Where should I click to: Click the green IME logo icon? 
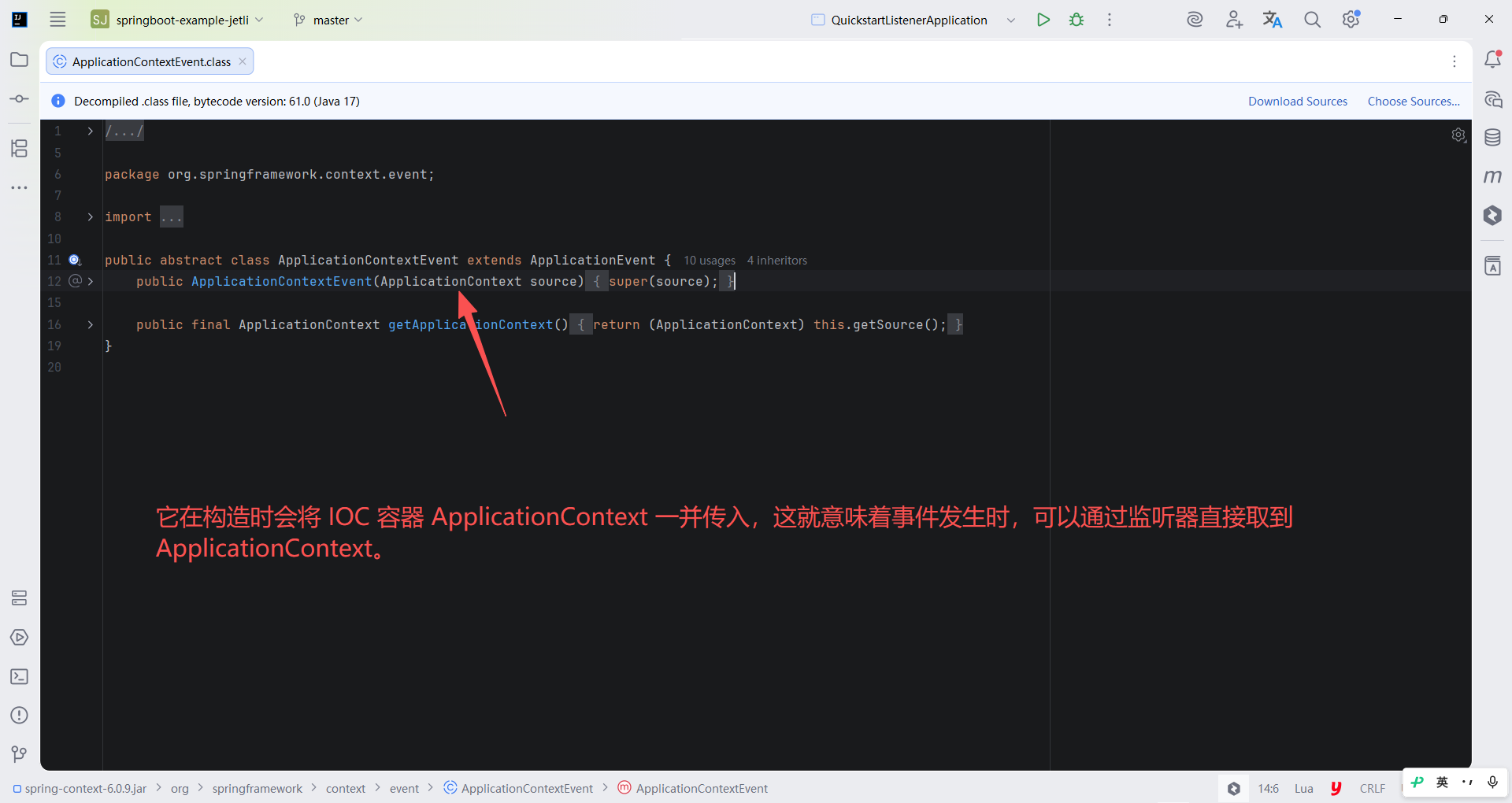tap(1417, 782)
